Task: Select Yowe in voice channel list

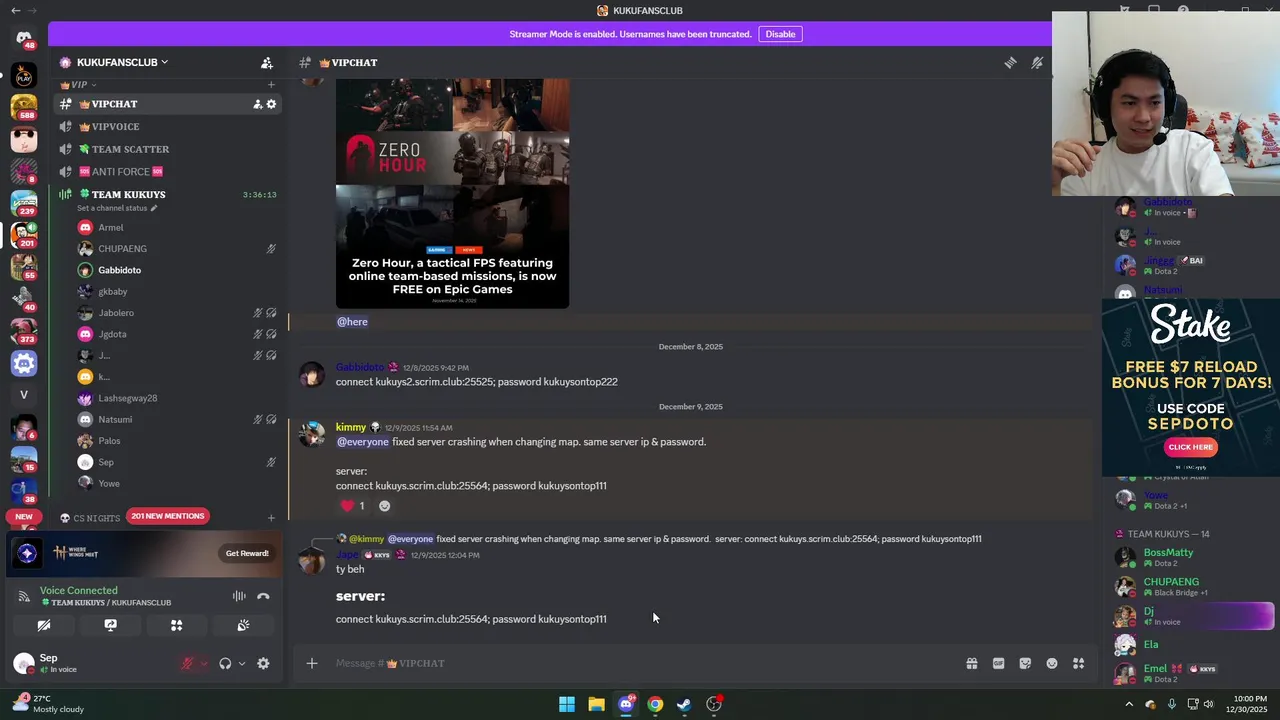Action: [x=178, y=484]
